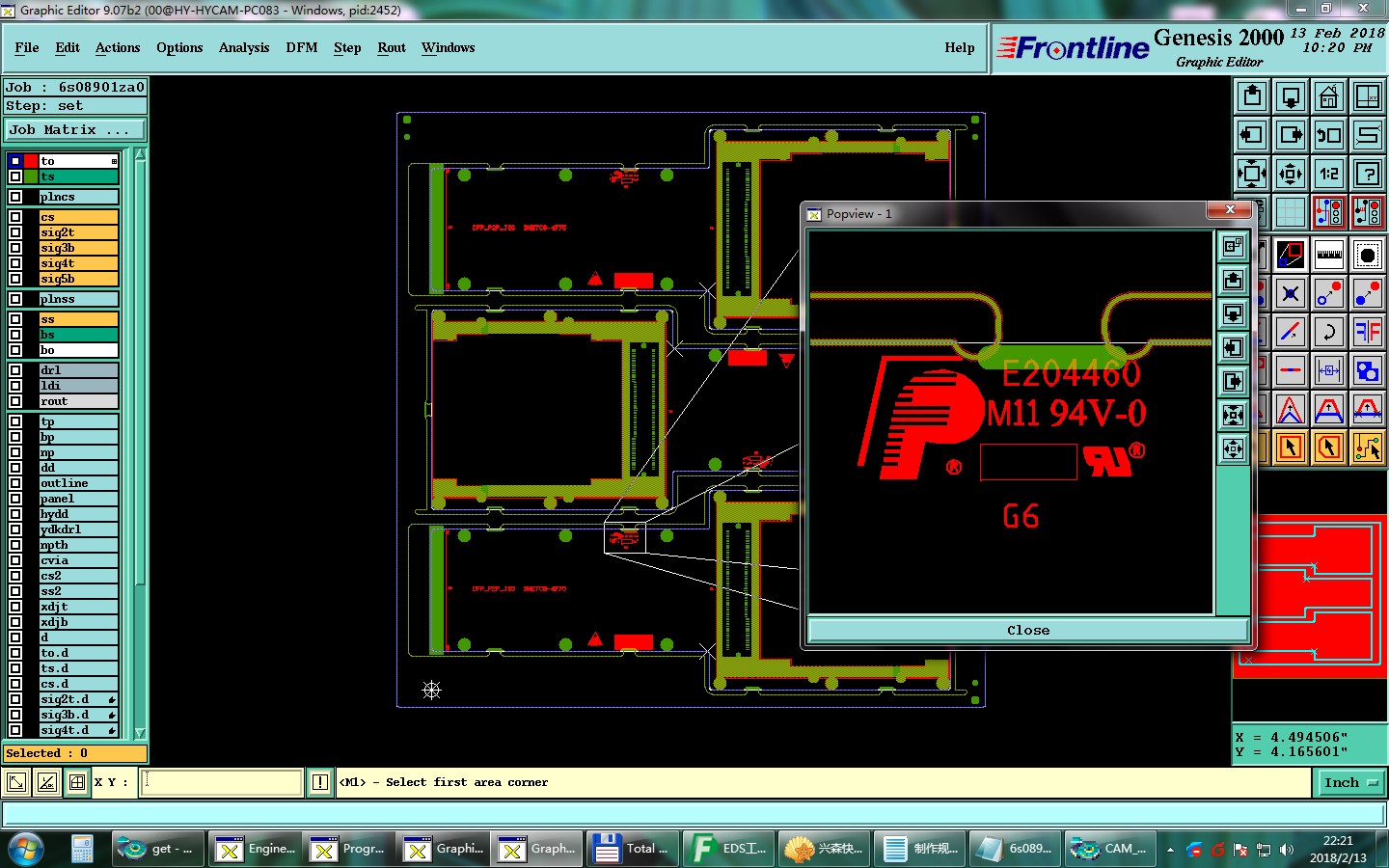This screenshot has width=1389, height=868.
Task: Click the pan left view icon
Action: click(1252, 135)
